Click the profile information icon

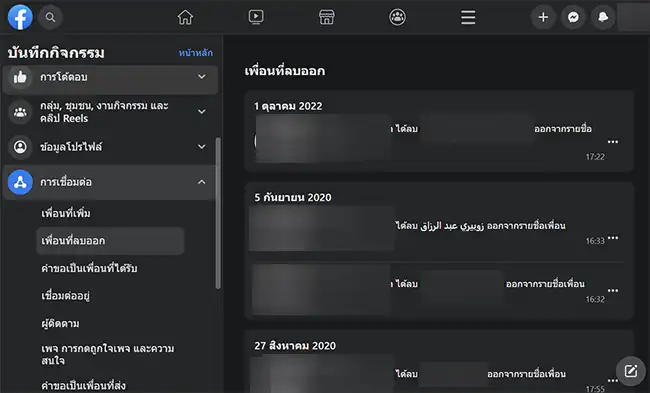click(x=20, y=147)
